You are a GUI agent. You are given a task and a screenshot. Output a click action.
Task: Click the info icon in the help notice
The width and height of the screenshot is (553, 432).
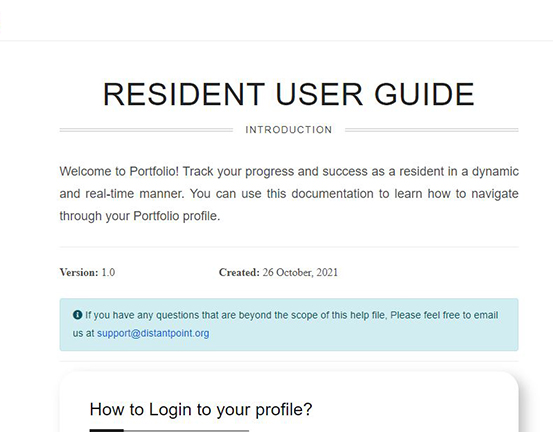pyautogui.click(x=77, y=315)
